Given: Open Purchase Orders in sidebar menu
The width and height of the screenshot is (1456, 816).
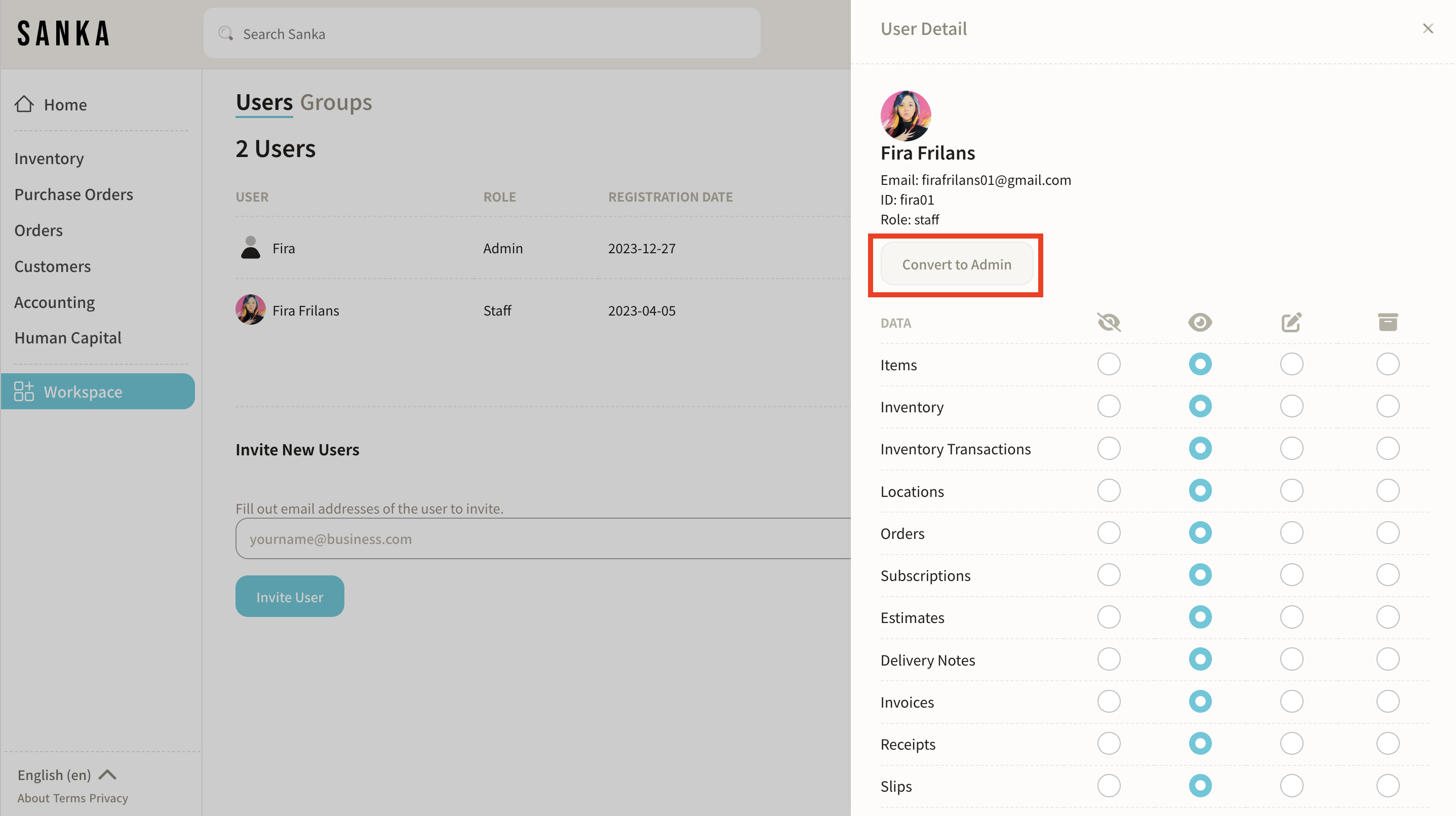Looking at the screenshot, I should click(73, 194).
